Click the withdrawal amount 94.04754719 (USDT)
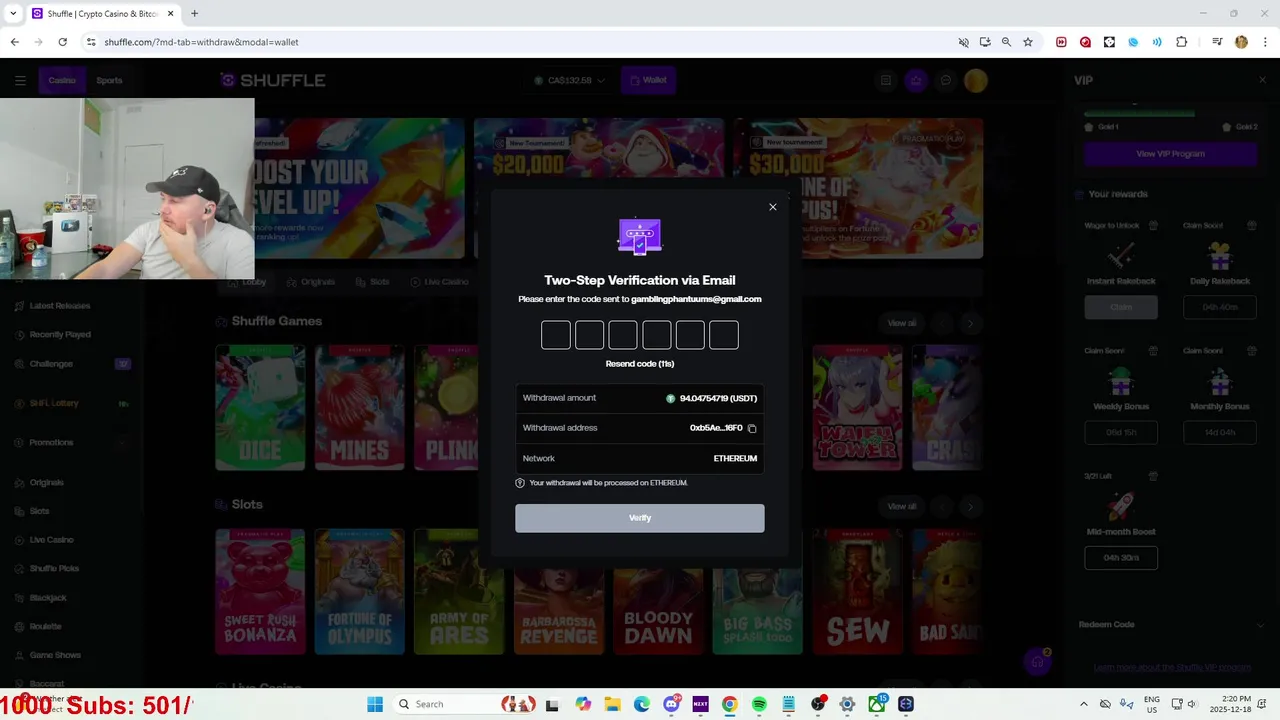Screen dimensions: 1280x720 click(x=718, y=398)
